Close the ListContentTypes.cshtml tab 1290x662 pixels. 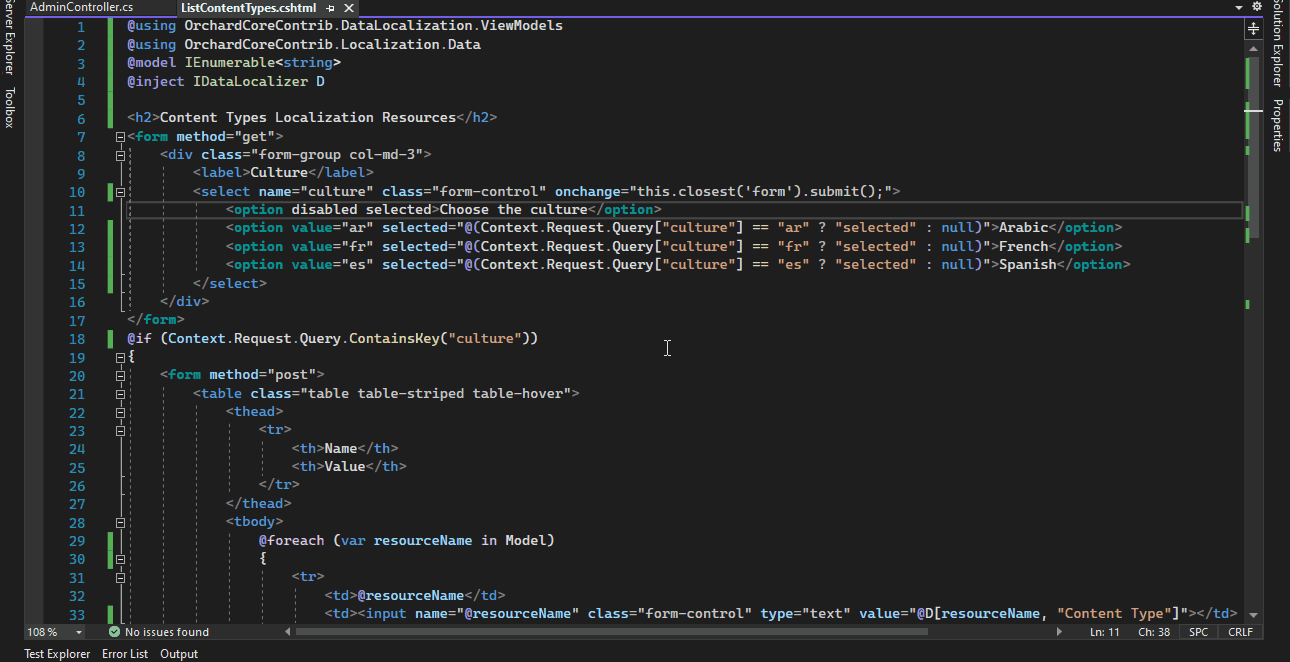click(347, 7)
